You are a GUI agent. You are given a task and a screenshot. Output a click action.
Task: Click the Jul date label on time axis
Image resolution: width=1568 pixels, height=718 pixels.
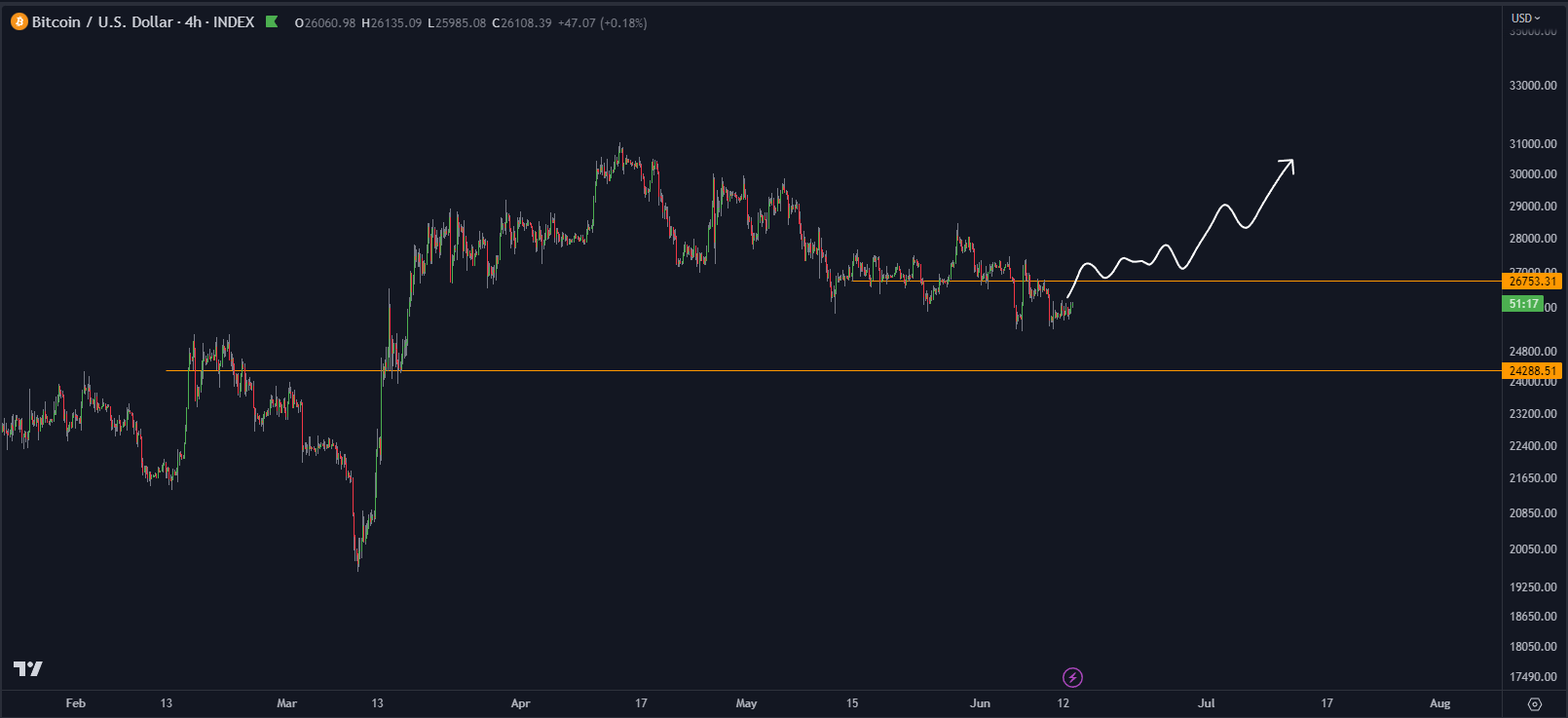(x=1206, y=703)
